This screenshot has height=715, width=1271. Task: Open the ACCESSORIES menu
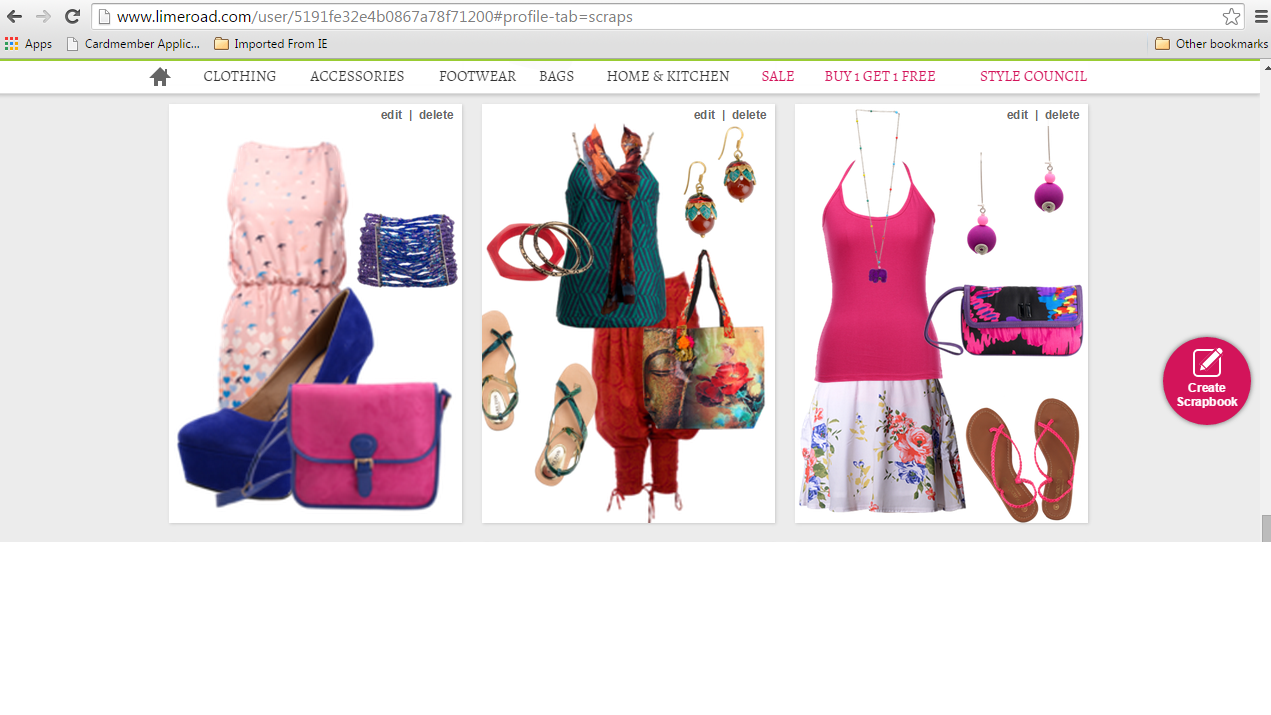pos(356,76)
